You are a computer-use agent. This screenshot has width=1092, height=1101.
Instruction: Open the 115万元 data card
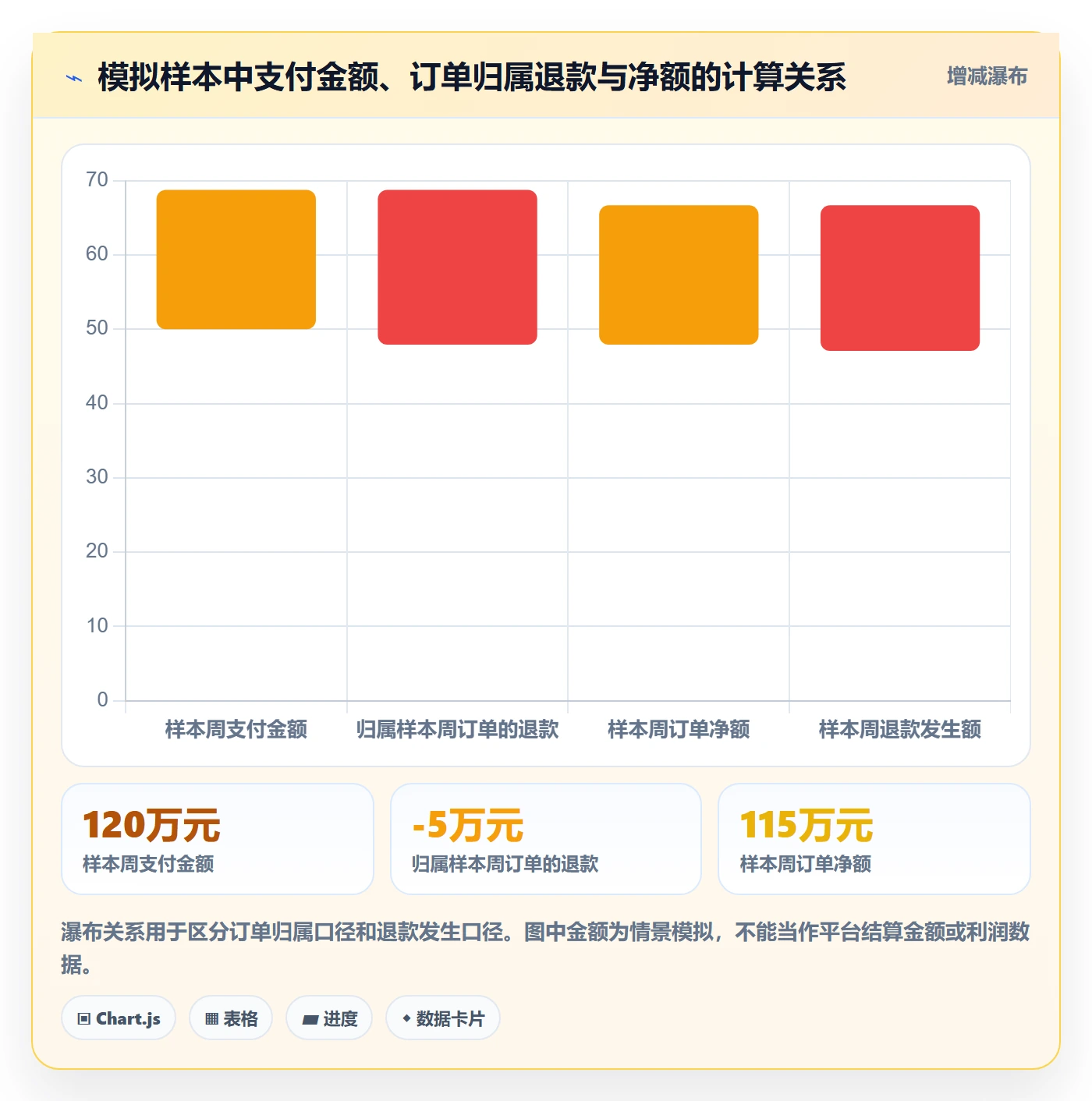click(874, 839)
